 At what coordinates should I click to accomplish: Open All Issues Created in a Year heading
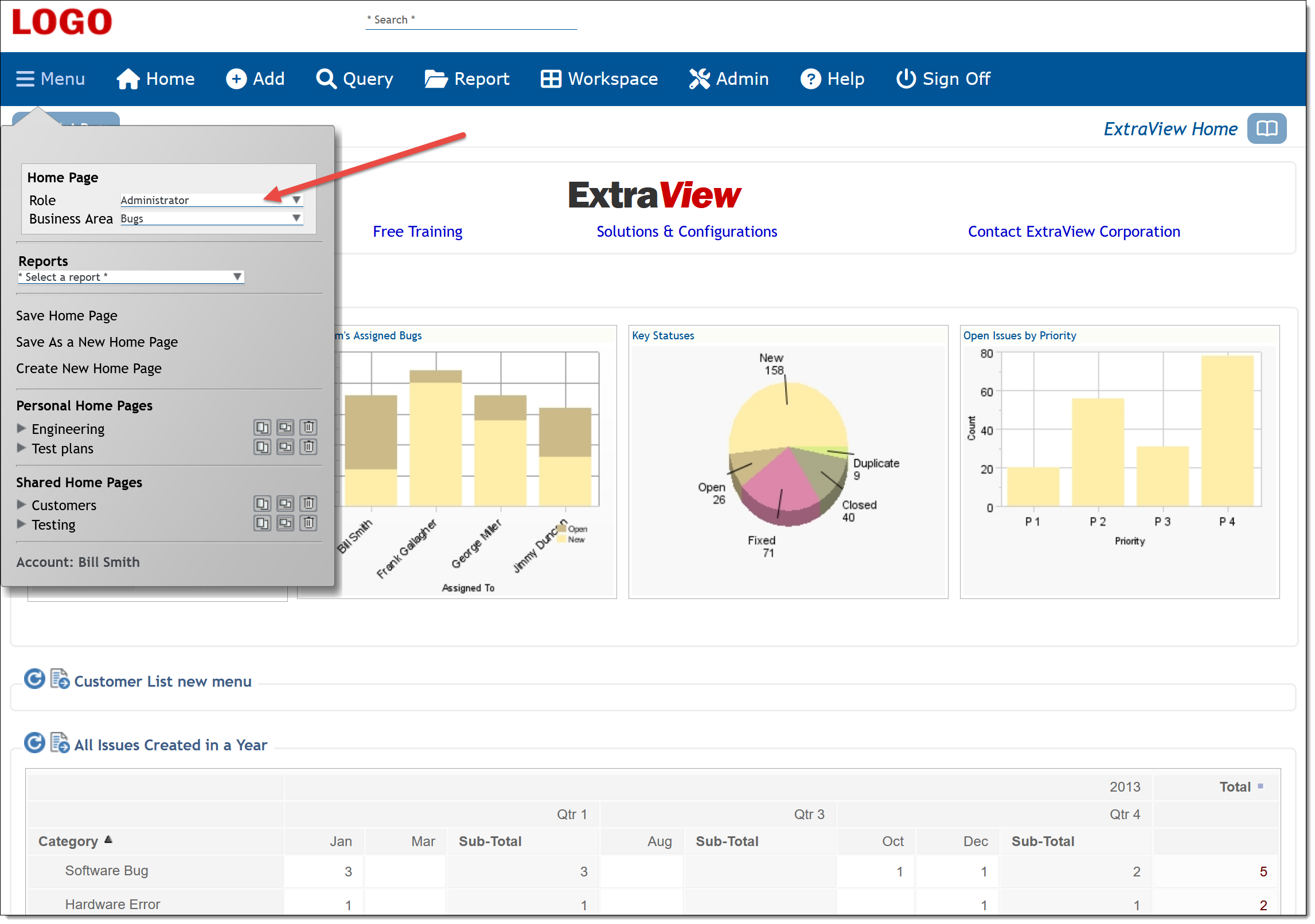point(171,745)
